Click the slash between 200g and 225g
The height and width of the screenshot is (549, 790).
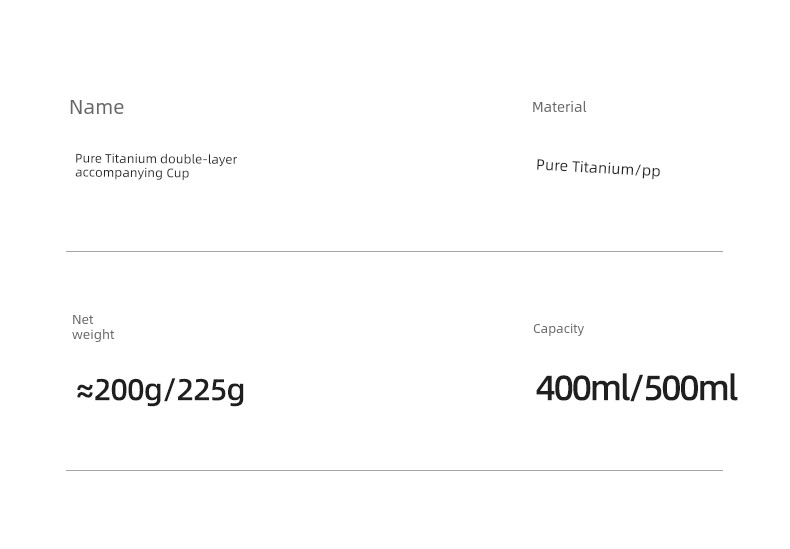pyautogui.click(x=170, y=391)
